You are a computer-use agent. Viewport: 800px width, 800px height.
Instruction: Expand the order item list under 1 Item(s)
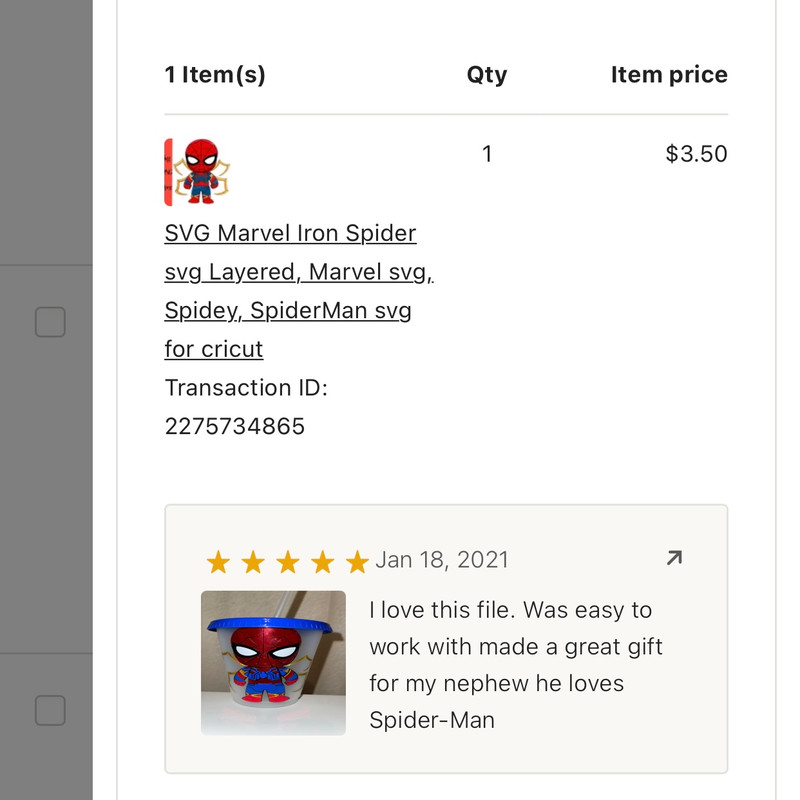216,74
